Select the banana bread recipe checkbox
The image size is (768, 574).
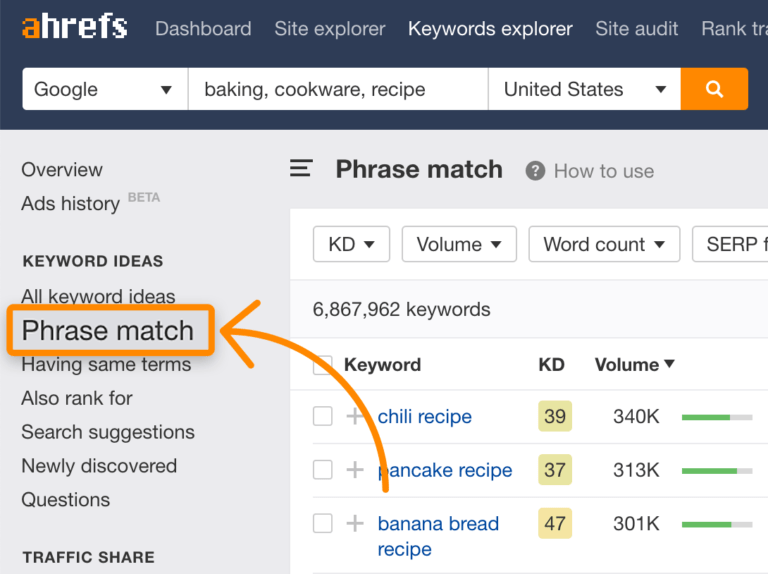pos(322,523)
